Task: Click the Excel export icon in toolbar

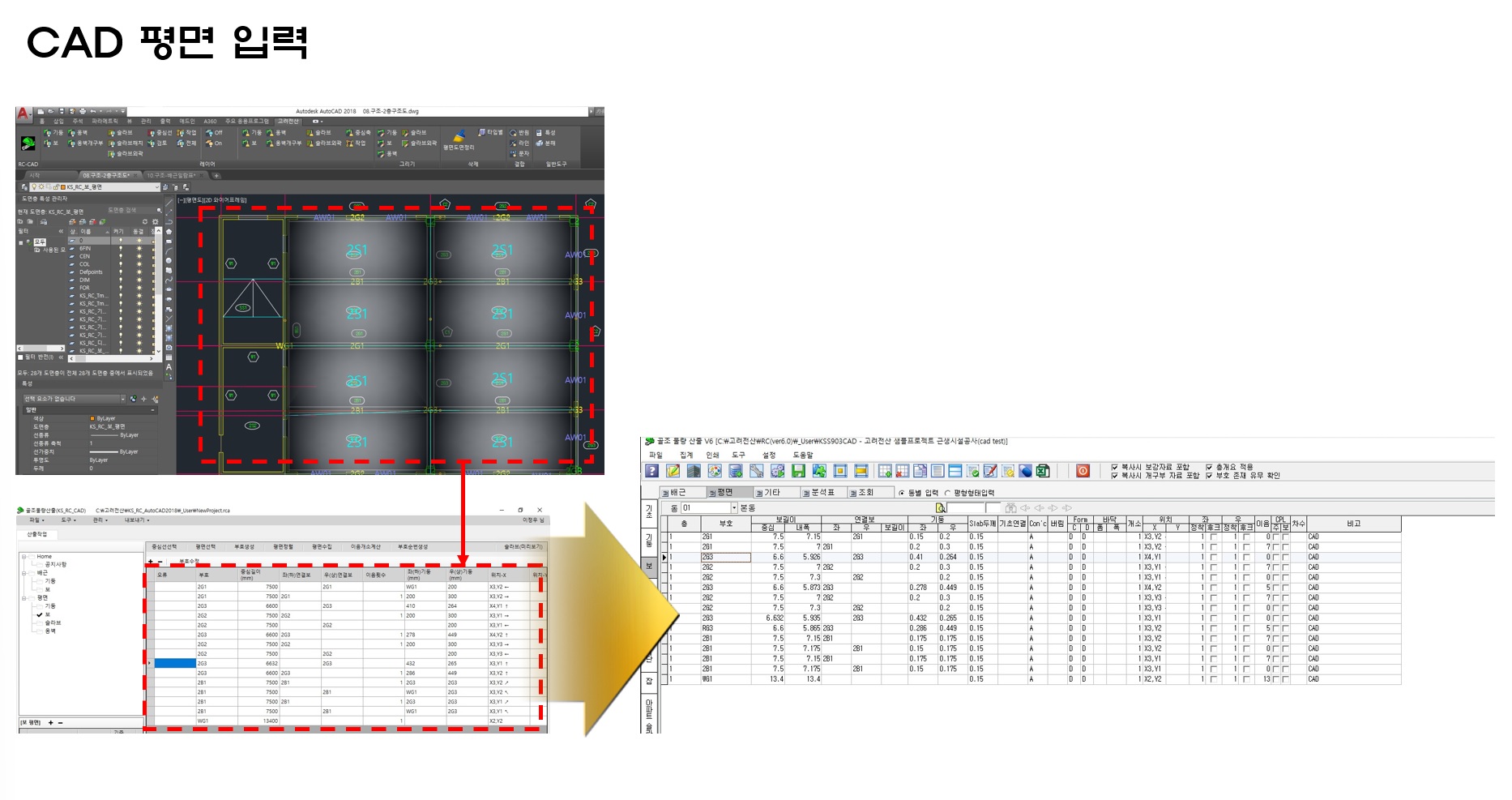Action: tap(1043, 471)
